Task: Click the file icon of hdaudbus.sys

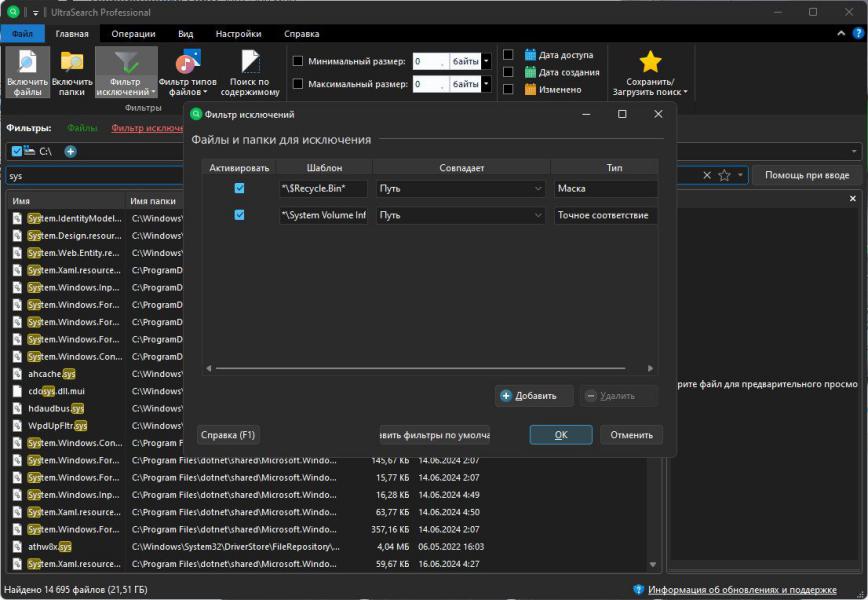Action: (18, 408)
